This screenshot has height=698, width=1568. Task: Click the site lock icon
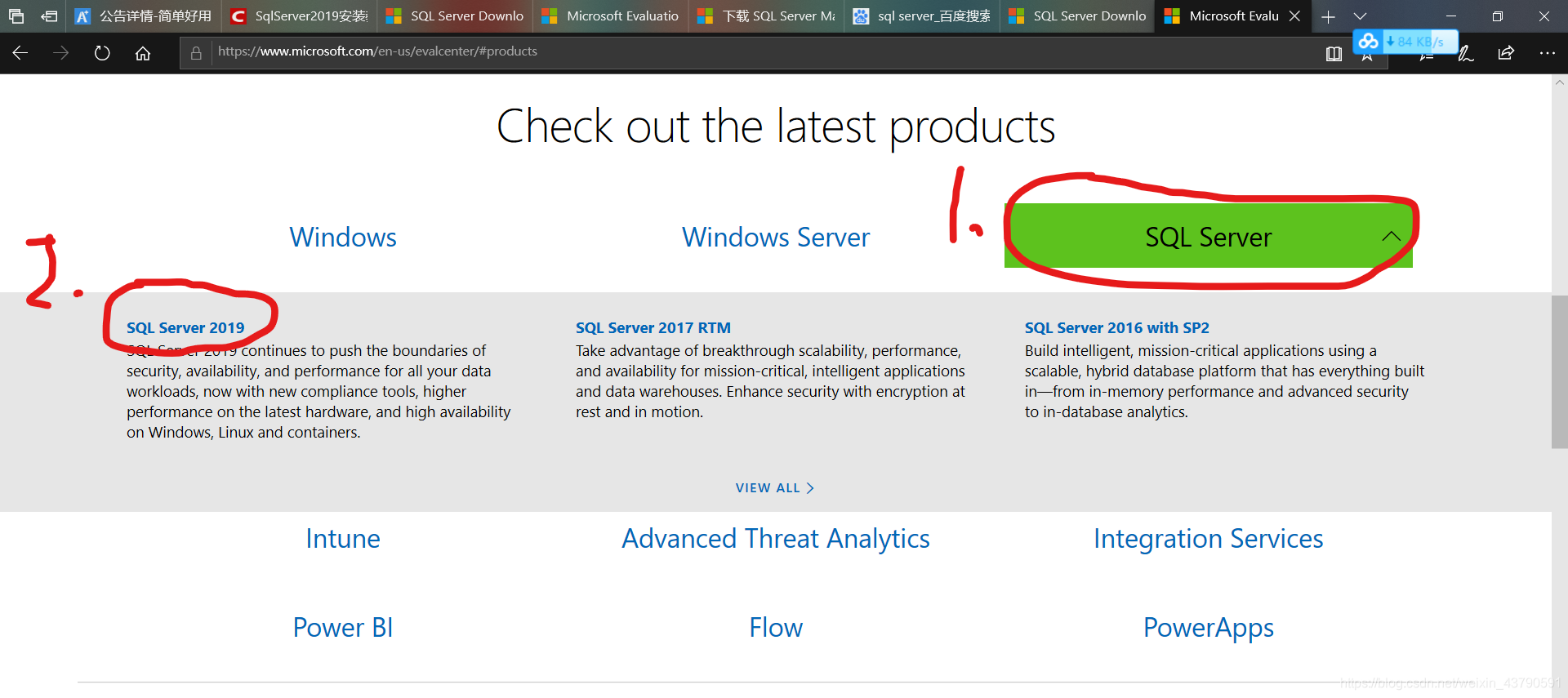[x=196, y=53]
